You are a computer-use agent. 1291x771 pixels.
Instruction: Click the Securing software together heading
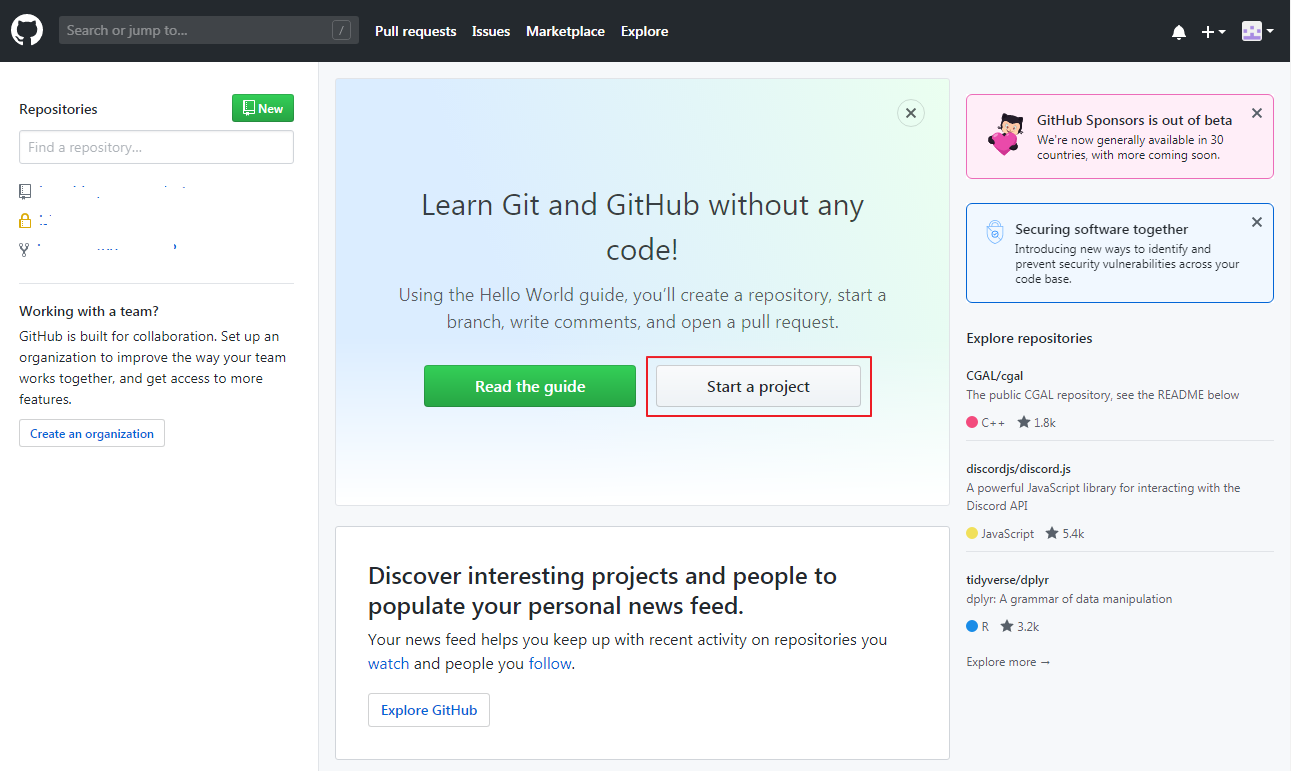pyautogui.click(x=1101, y=229)
